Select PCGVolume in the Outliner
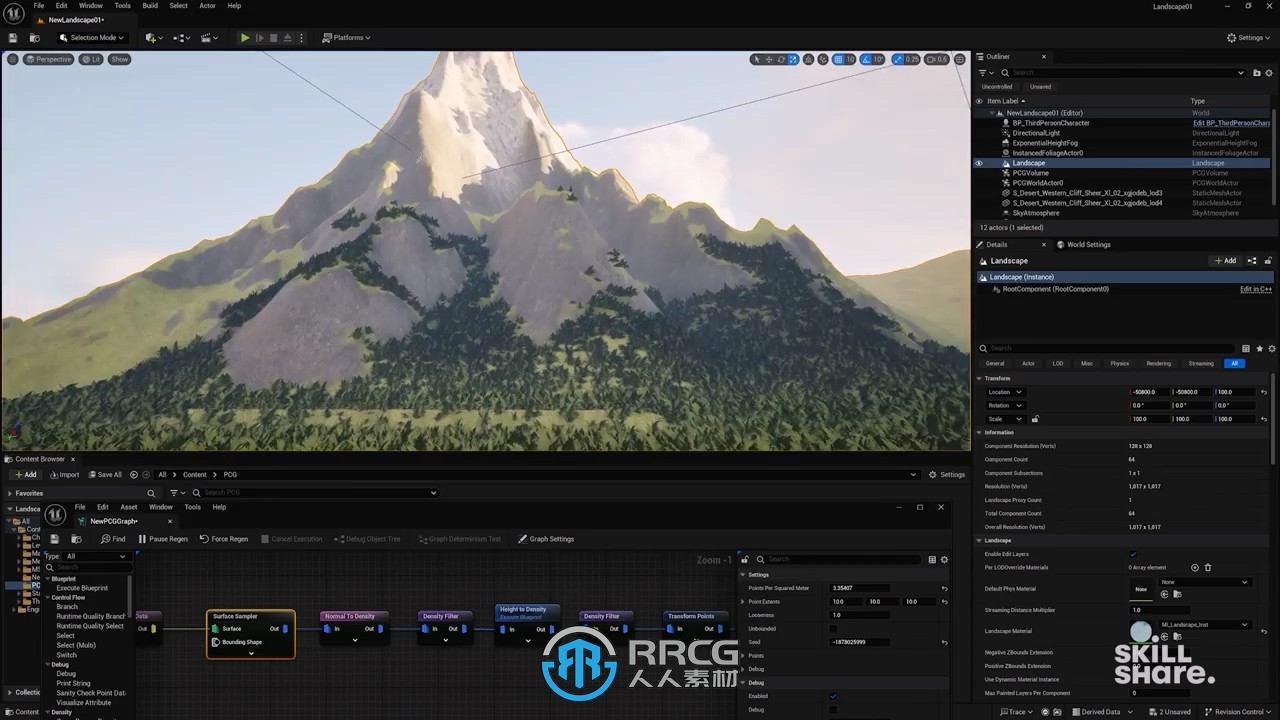The image size is (1280, 720). pos(1030,173)
